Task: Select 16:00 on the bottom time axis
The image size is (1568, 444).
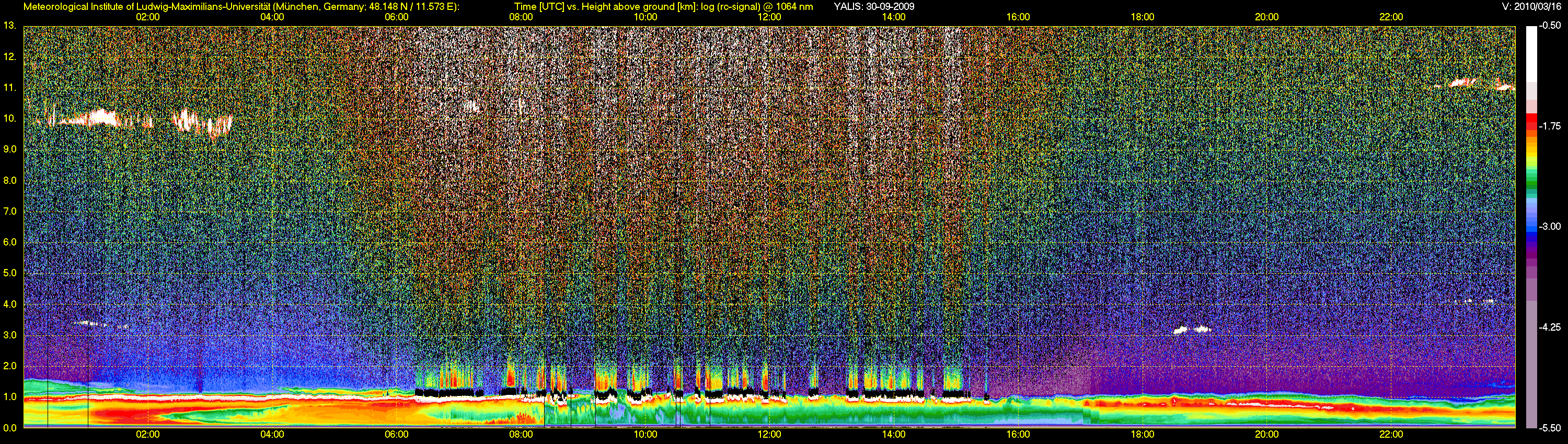Action: tap(1018, 434)
